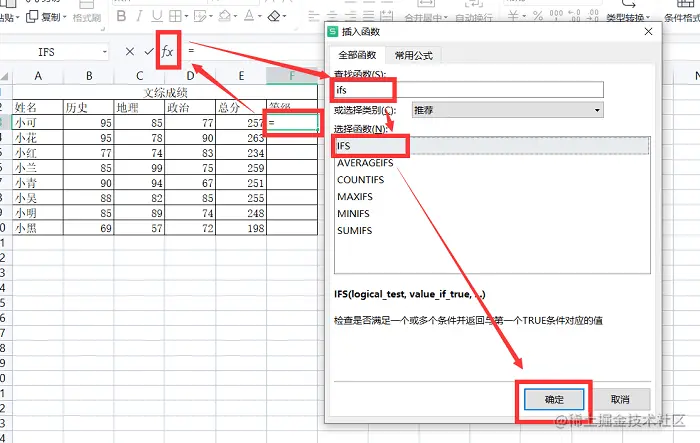
Task: Select column E header
Action: click(x=241, y=76)
